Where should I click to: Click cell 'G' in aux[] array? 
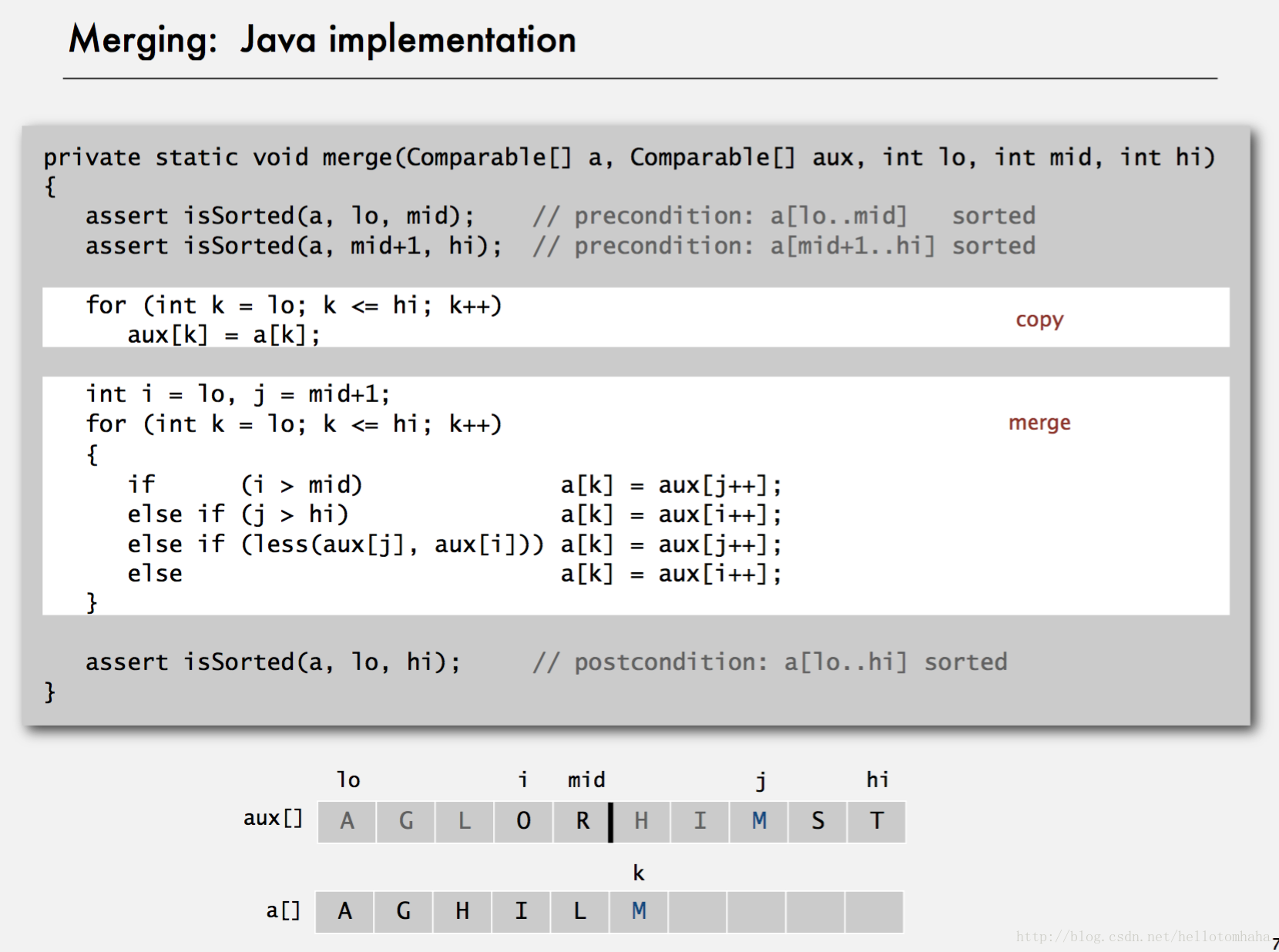tap(406, 821)
